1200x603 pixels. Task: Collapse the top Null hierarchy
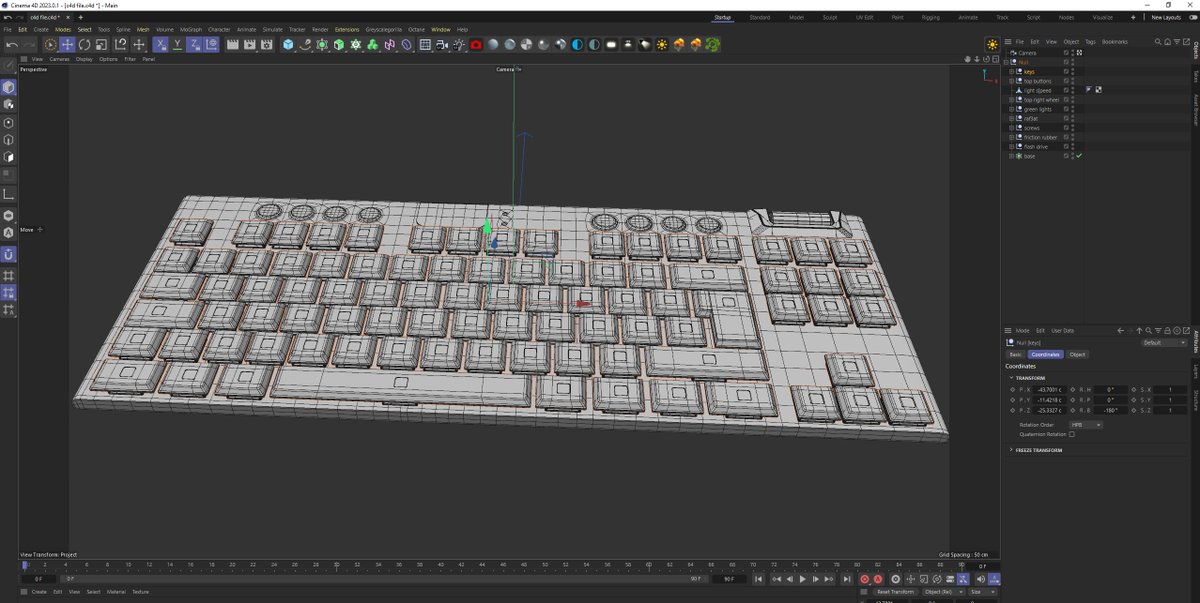point(1006,62)
